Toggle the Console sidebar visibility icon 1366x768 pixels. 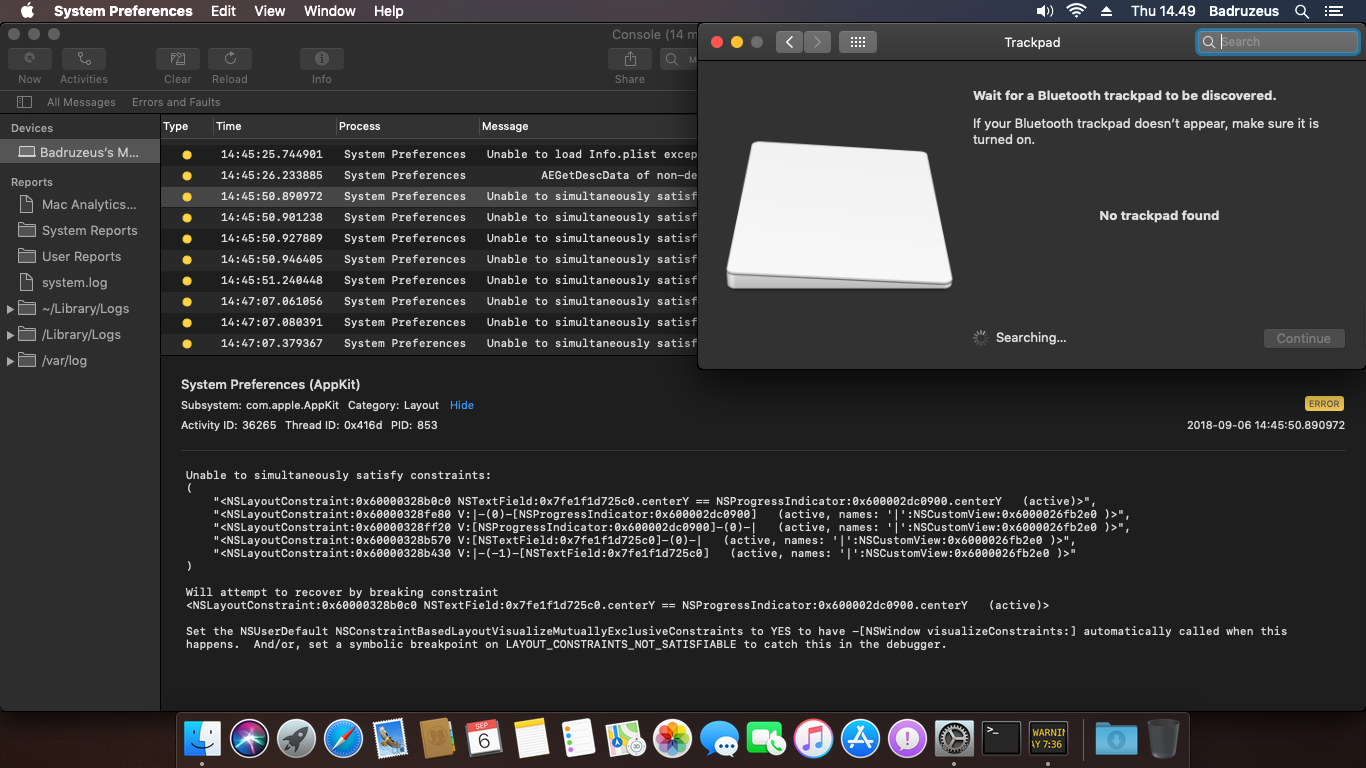25,102
